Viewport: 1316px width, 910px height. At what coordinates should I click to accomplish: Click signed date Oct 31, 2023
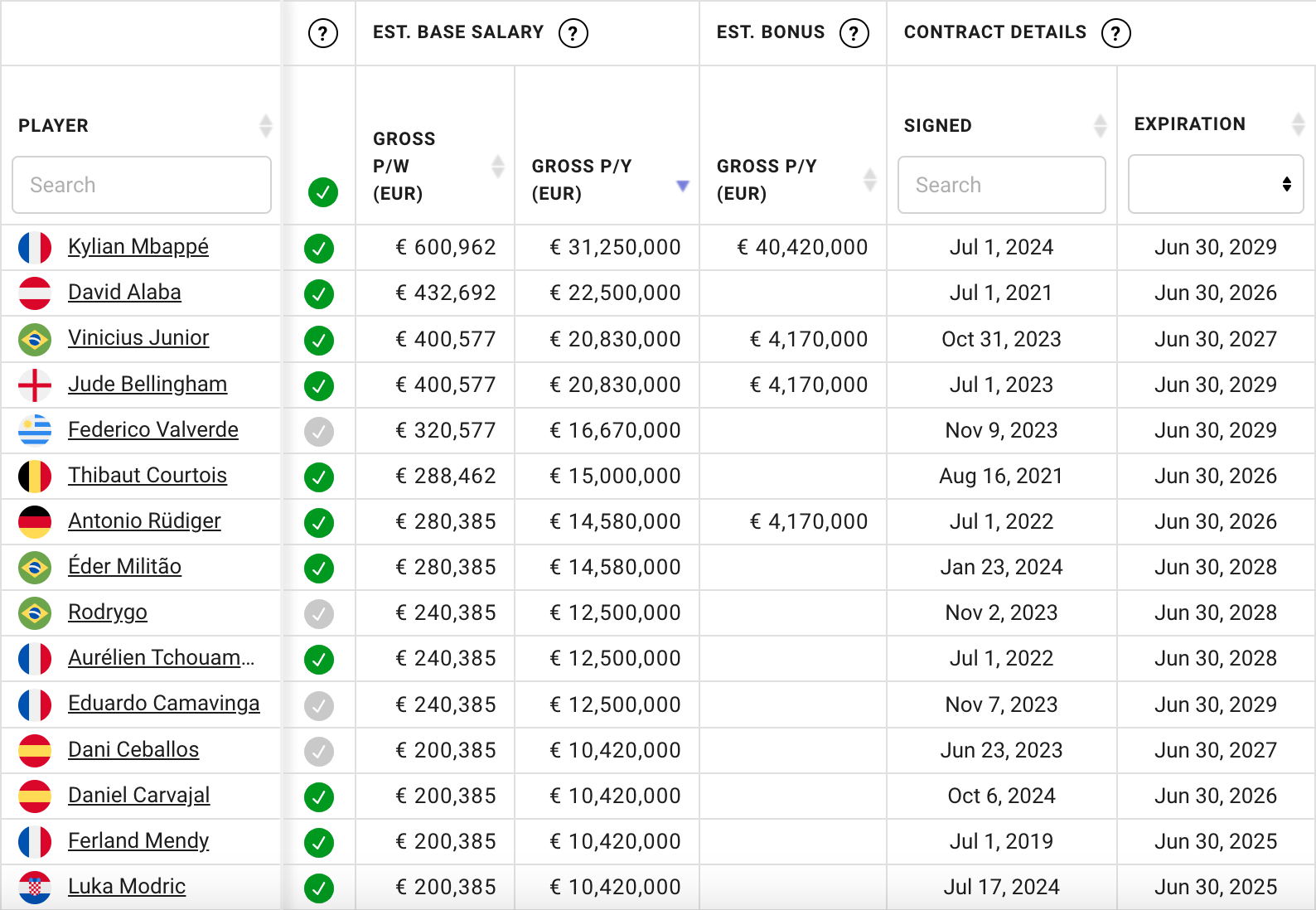(1001, 340)
